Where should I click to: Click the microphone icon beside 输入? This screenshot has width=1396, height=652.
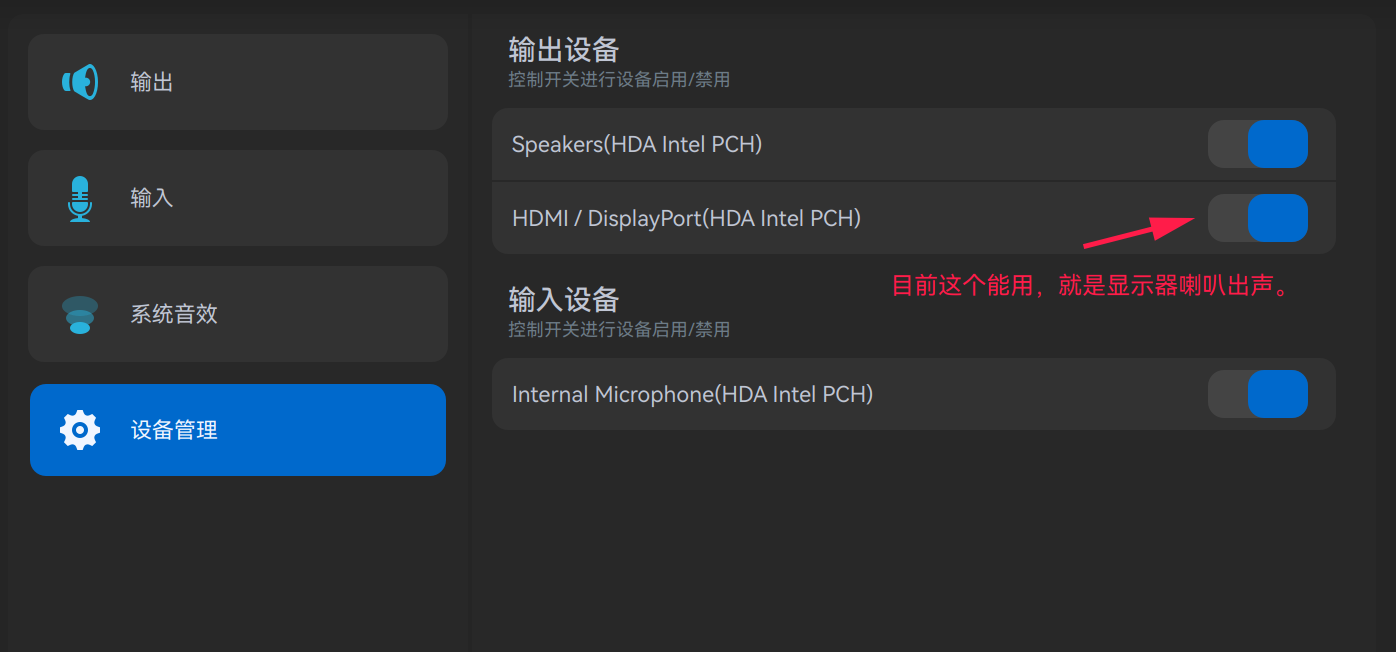click(x=79, y=197)
